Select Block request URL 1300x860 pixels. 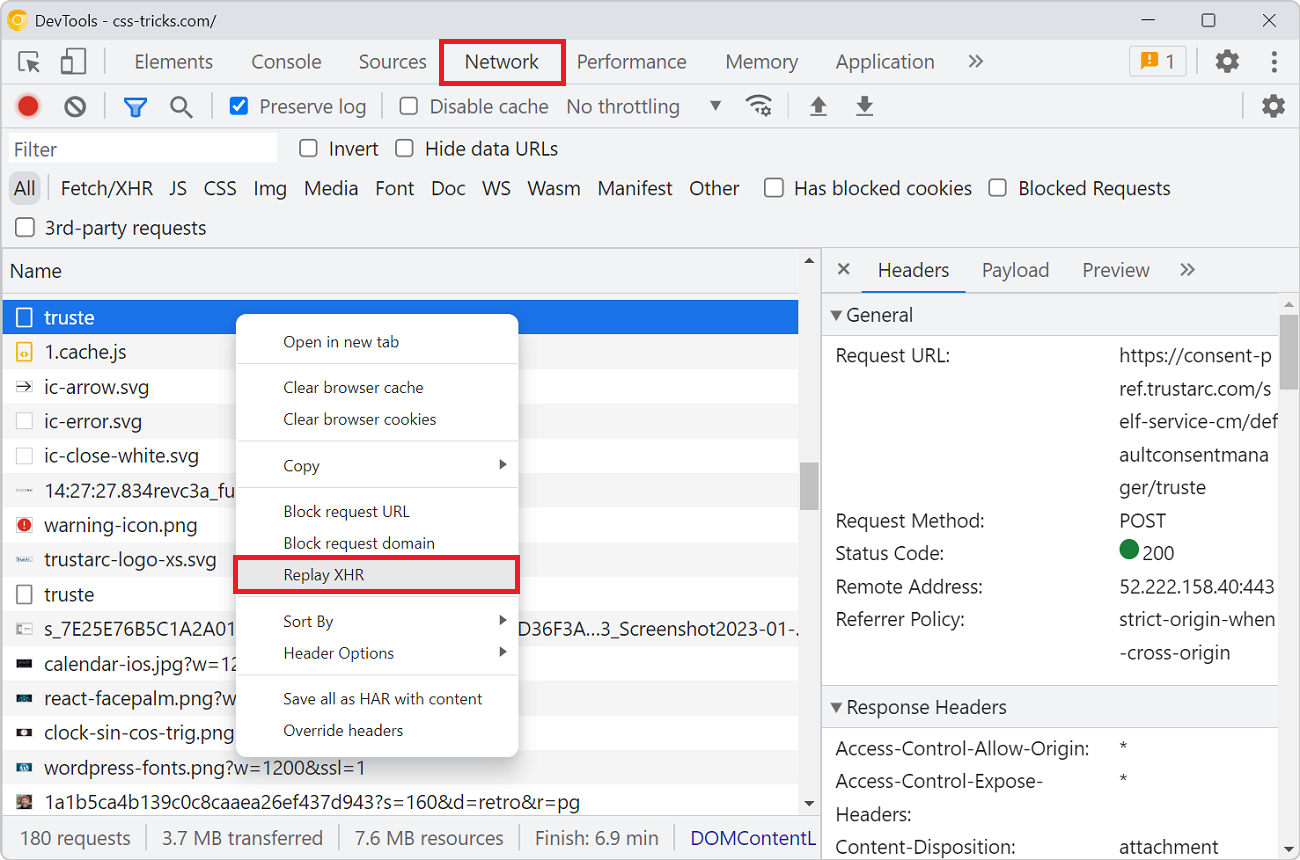pos(377,511)
